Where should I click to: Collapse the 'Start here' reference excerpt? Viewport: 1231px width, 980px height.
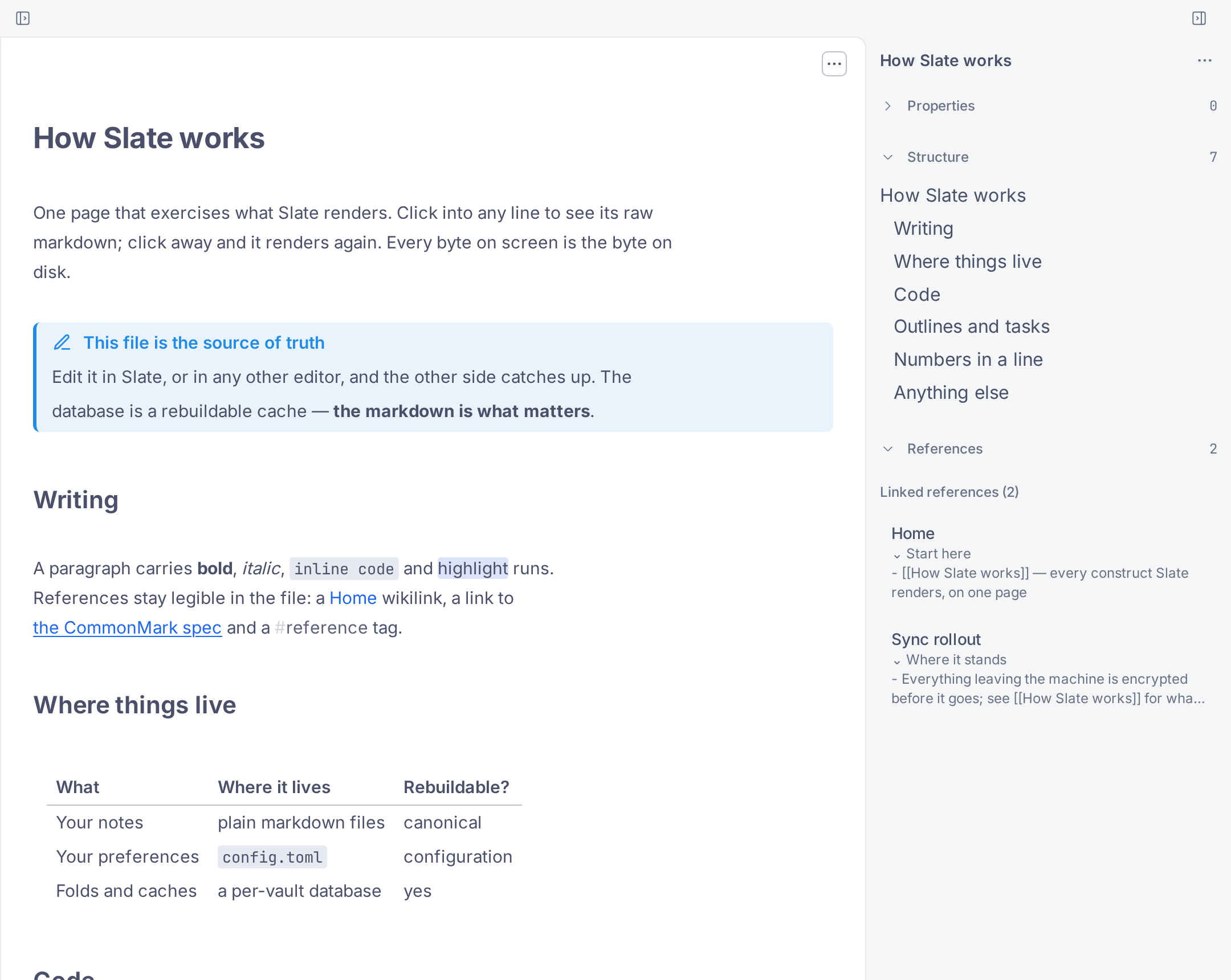click(897, 555)
